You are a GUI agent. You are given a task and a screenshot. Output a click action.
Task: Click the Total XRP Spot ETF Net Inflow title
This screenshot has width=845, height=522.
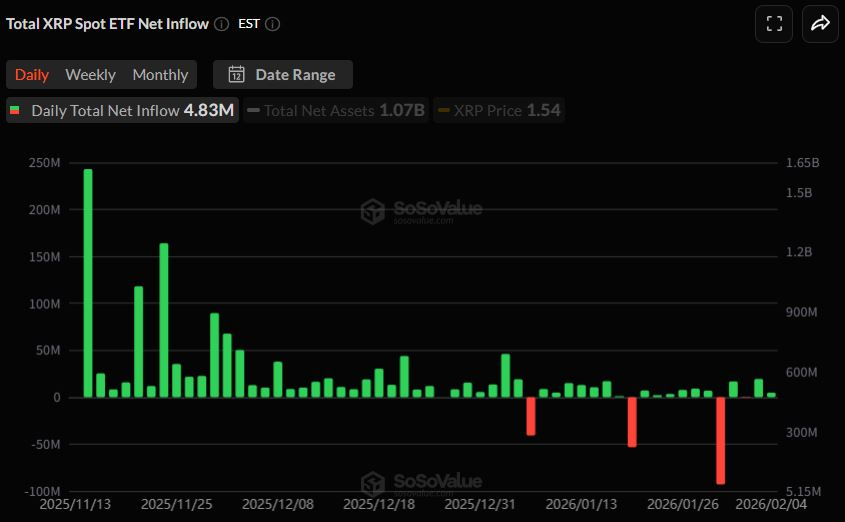tap(106, 24)
